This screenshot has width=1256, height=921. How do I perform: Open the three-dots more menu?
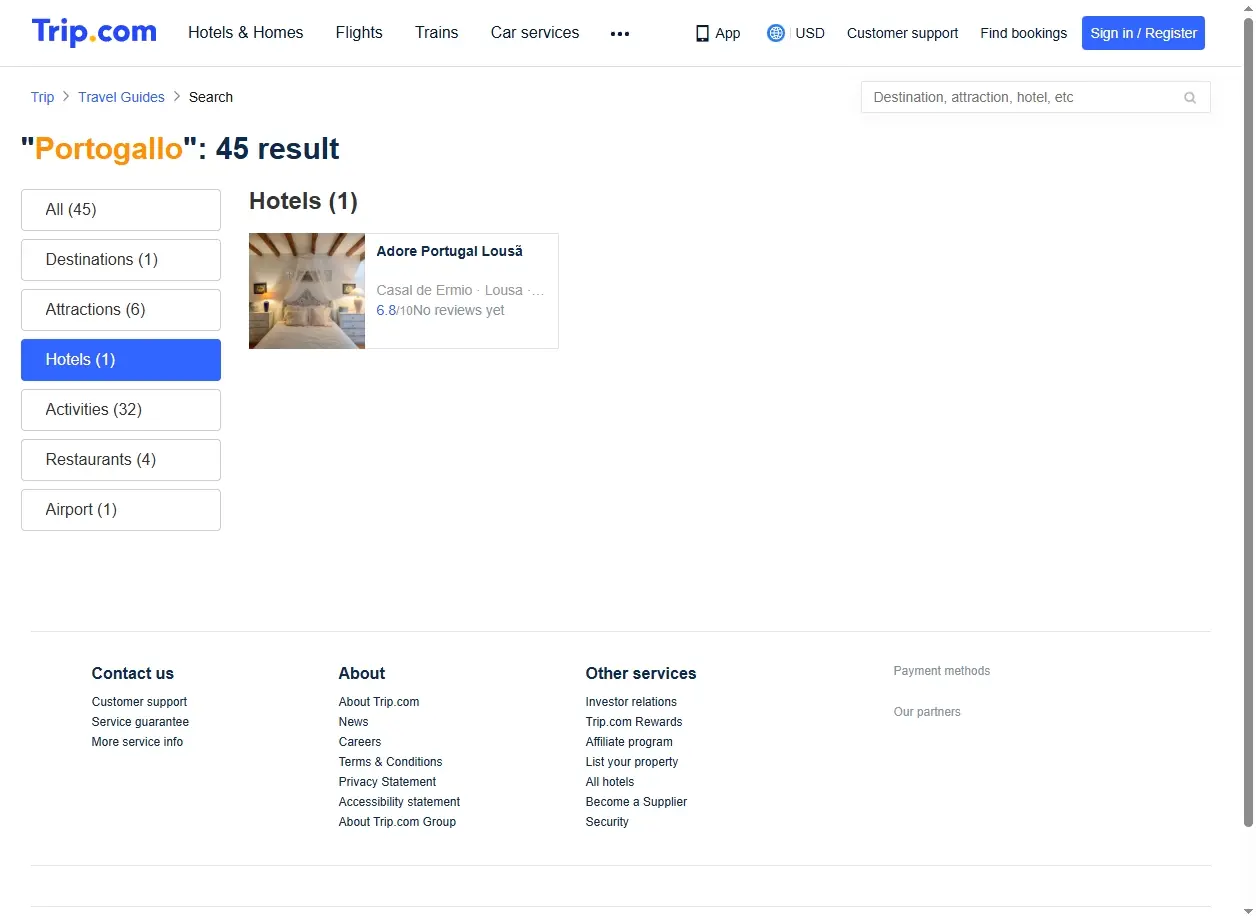[620, 34]
